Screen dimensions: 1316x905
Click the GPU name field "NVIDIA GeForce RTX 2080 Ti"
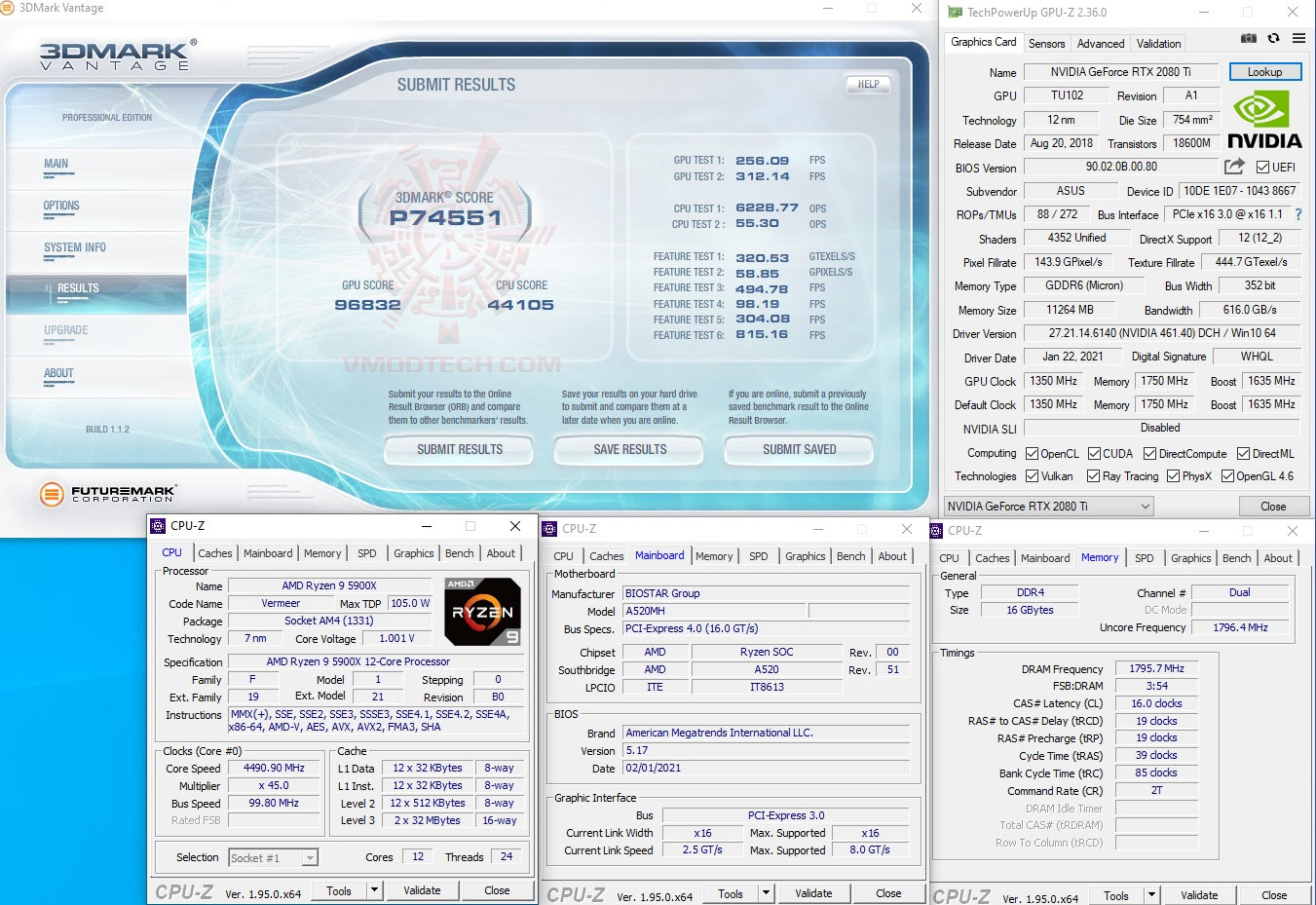[1120, 72]
